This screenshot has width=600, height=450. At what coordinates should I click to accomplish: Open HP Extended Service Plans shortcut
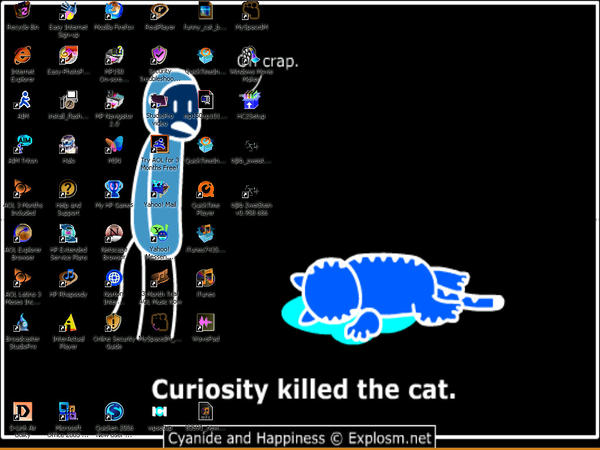pos(68,233)
